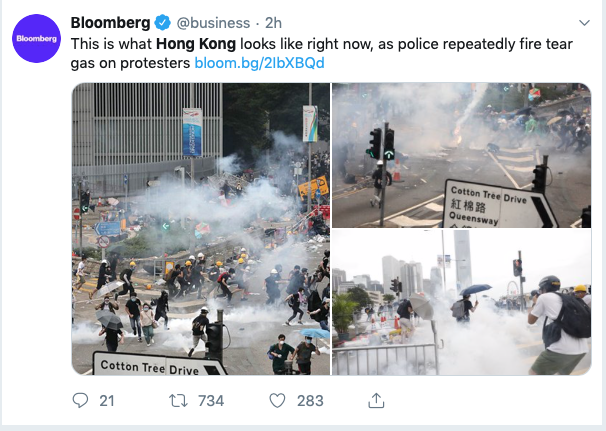The image size is (606, 431).
Task: Click the reply speech bubble icon
Action: click(x=80, y=400)
